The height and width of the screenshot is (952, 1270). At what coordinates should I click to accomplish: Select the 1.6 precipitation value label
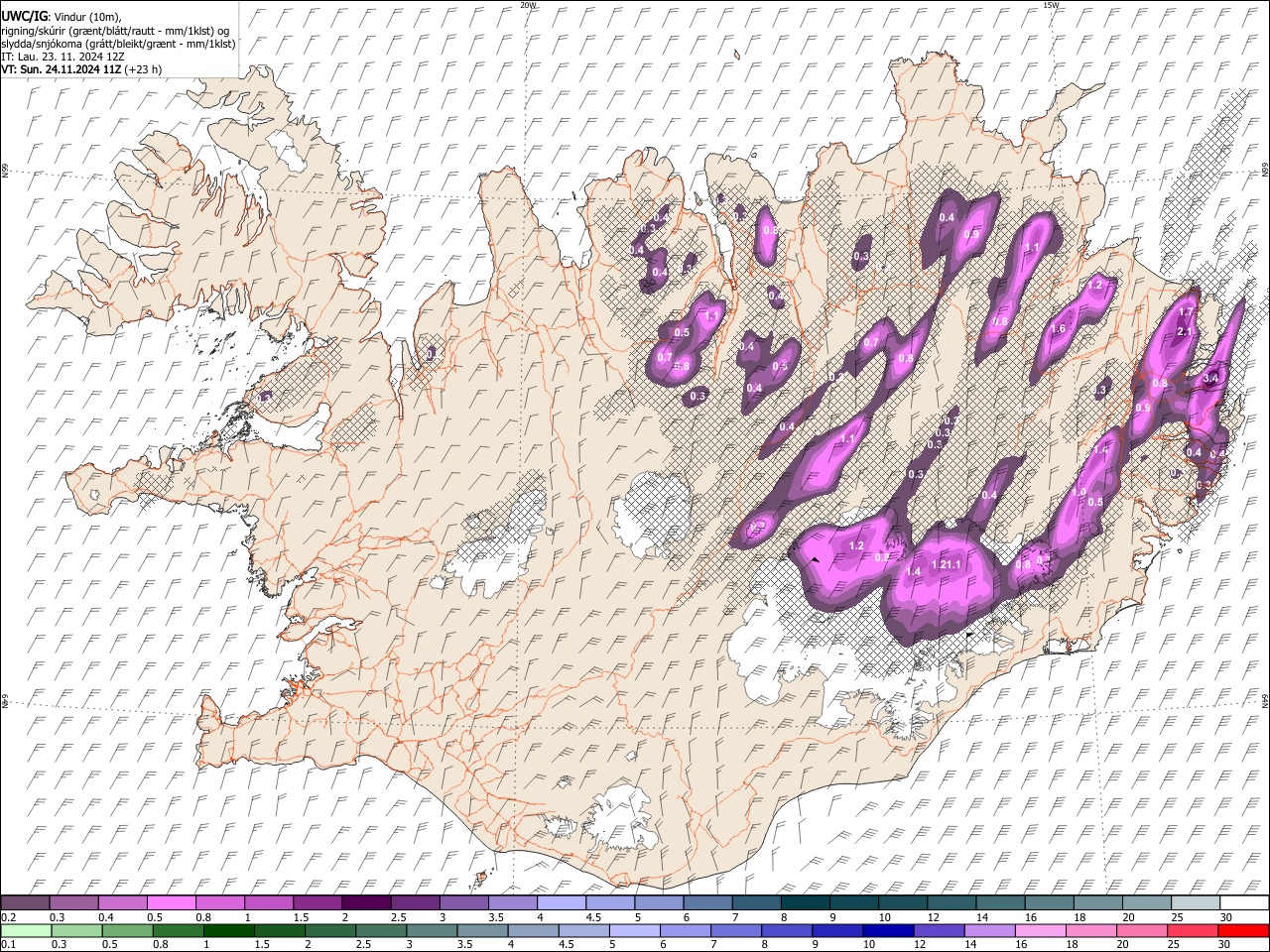(x=1058, y=329)
